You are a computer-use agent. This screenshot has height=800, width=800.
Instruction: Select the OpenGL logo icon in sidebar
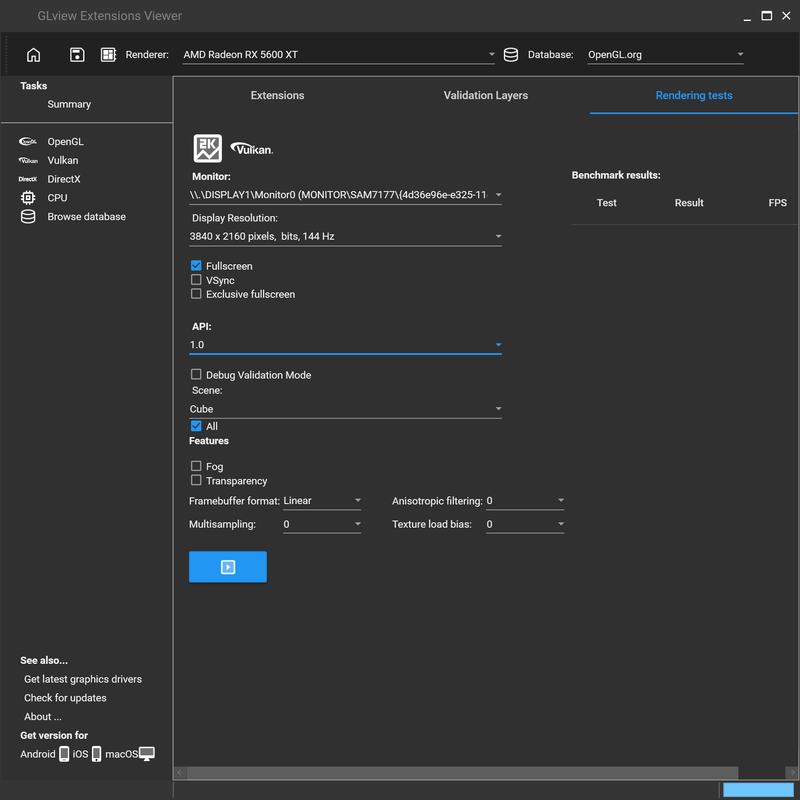[28, 141]
